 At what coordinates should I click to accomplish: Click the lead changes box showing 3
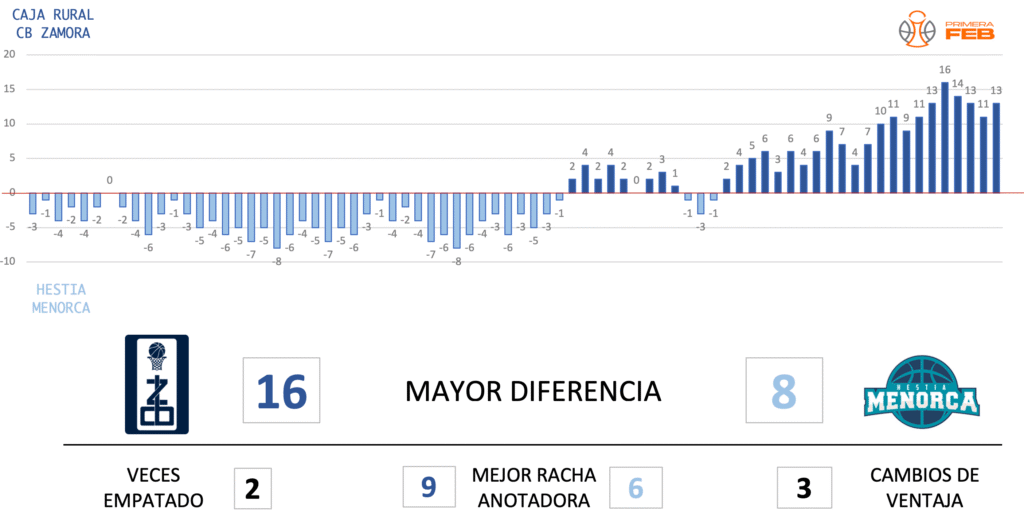(x=804, y=488)
